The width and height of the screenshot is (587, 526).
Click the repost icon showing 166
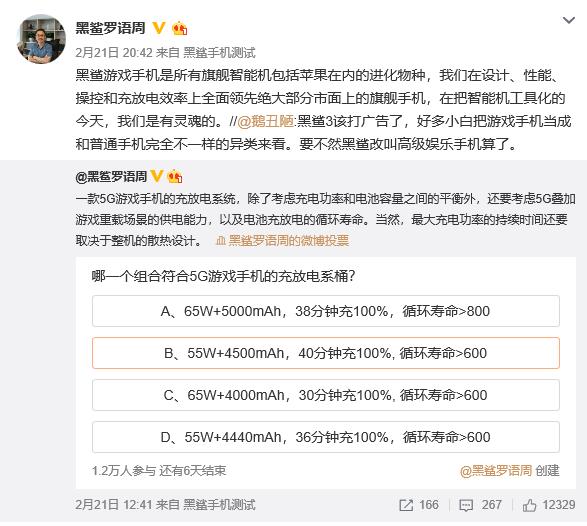point(406,505)
